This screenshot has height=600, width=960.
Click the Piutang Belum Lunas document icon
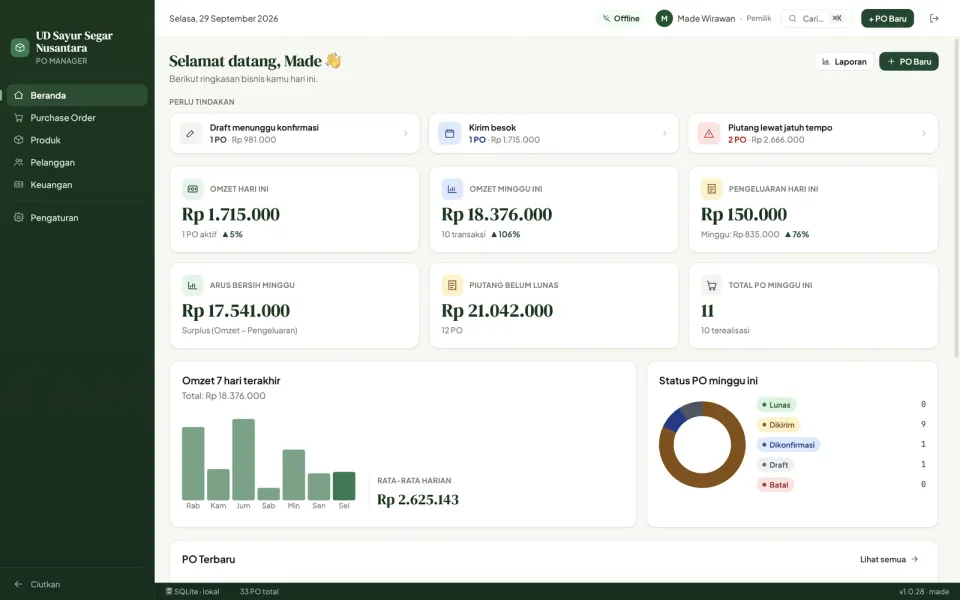click(x=452, y=285)
